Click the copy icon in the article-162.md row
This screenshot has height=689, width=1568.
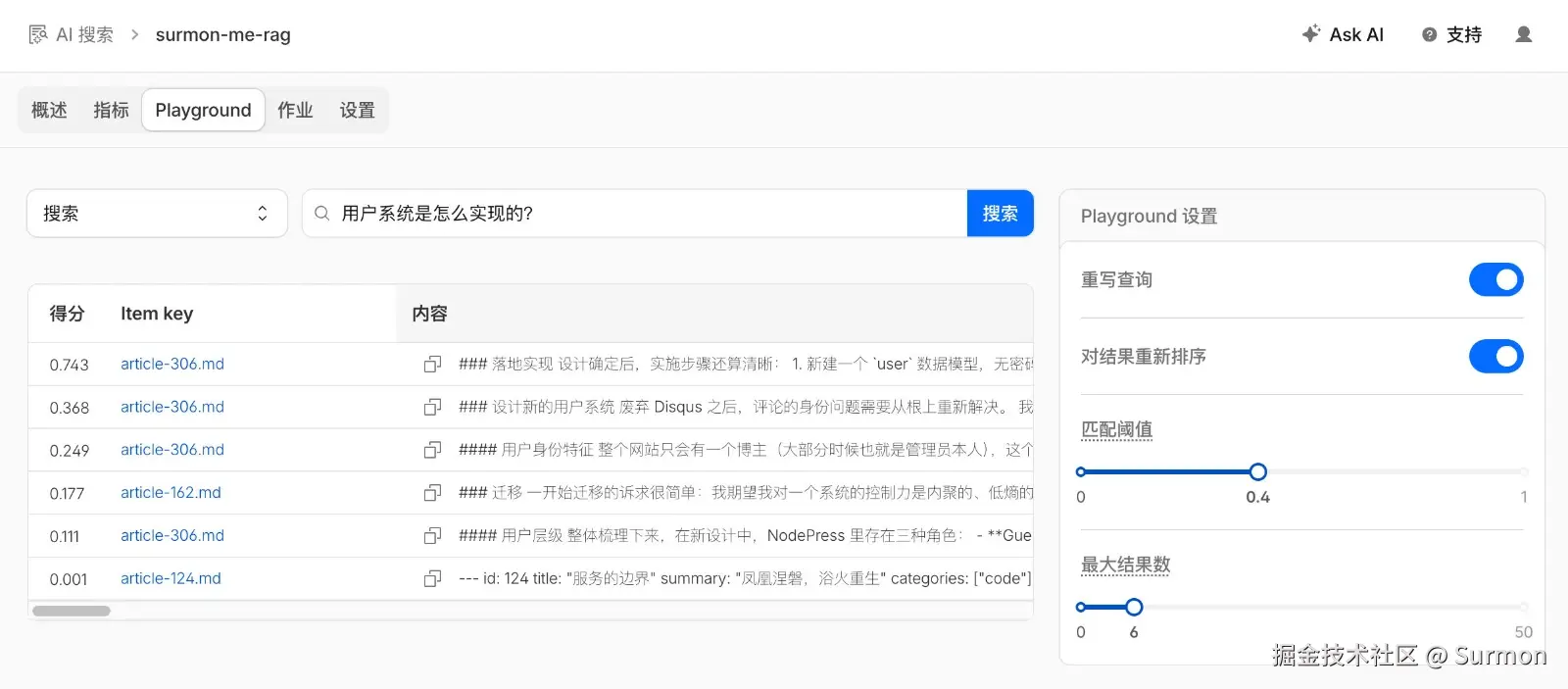tap(432, 493)
